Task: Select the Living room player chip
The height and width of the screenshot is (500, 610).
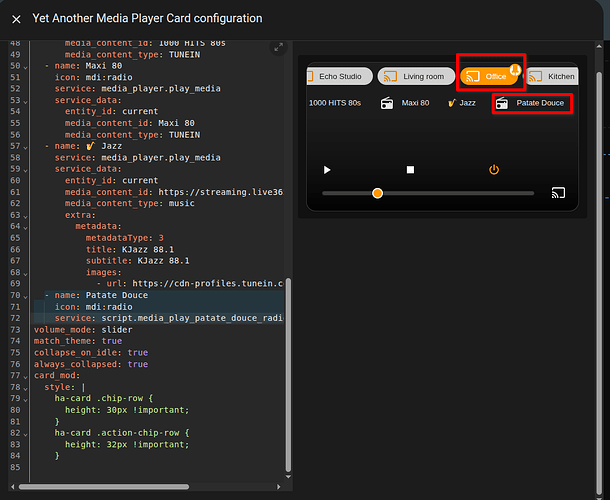Action: (x=416, y=76)
